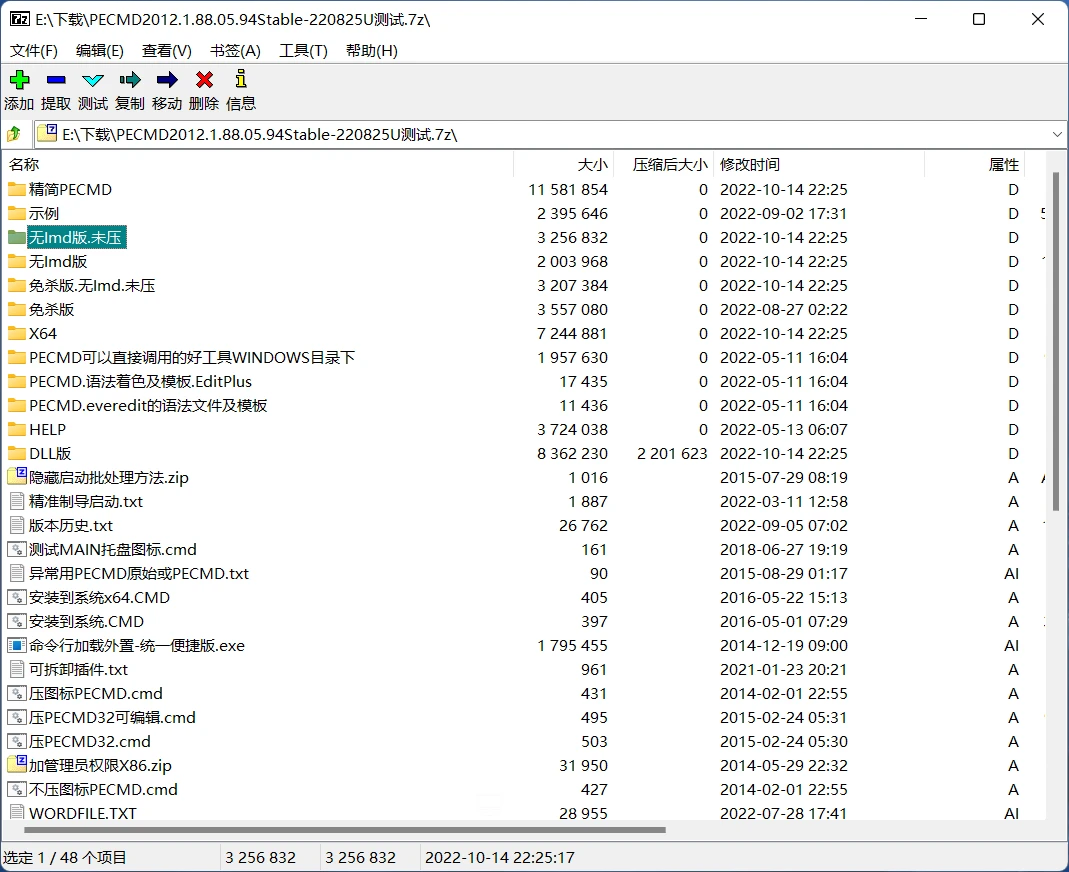This screenshot has height=872, width=1069.
Task: Select 可拆卸插件.txt file name
Action: click(x=78, y=669)
